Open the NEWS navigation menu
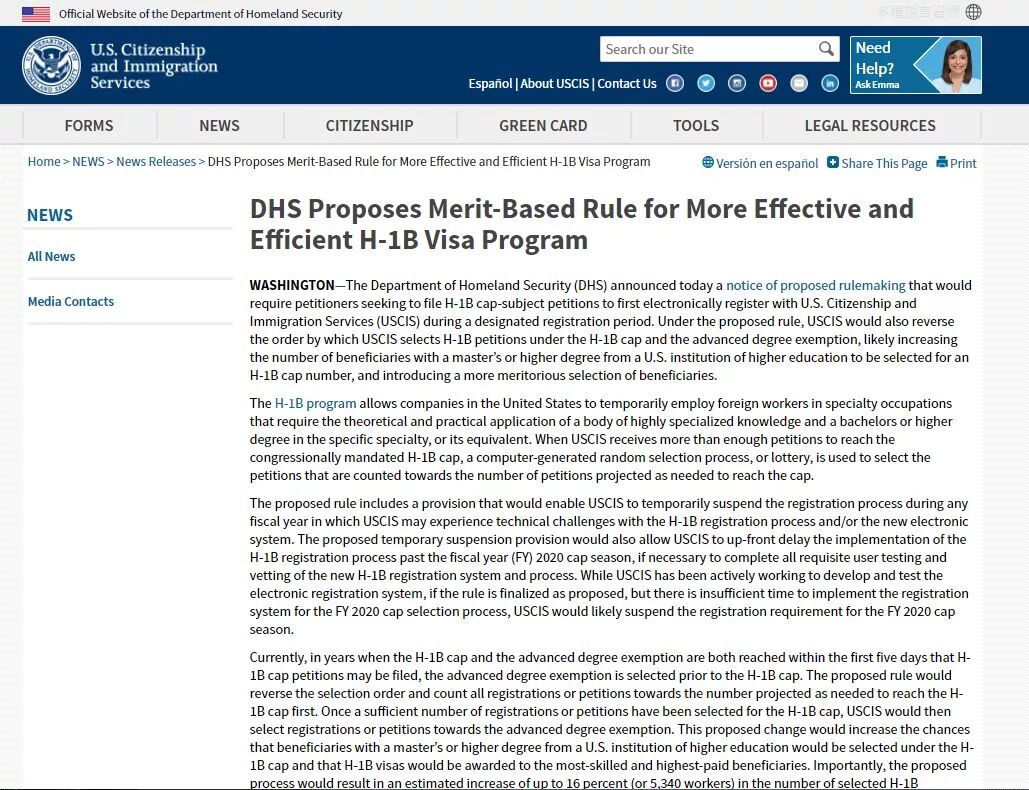Screen dimensions: 1029x790 pos(219,125)
